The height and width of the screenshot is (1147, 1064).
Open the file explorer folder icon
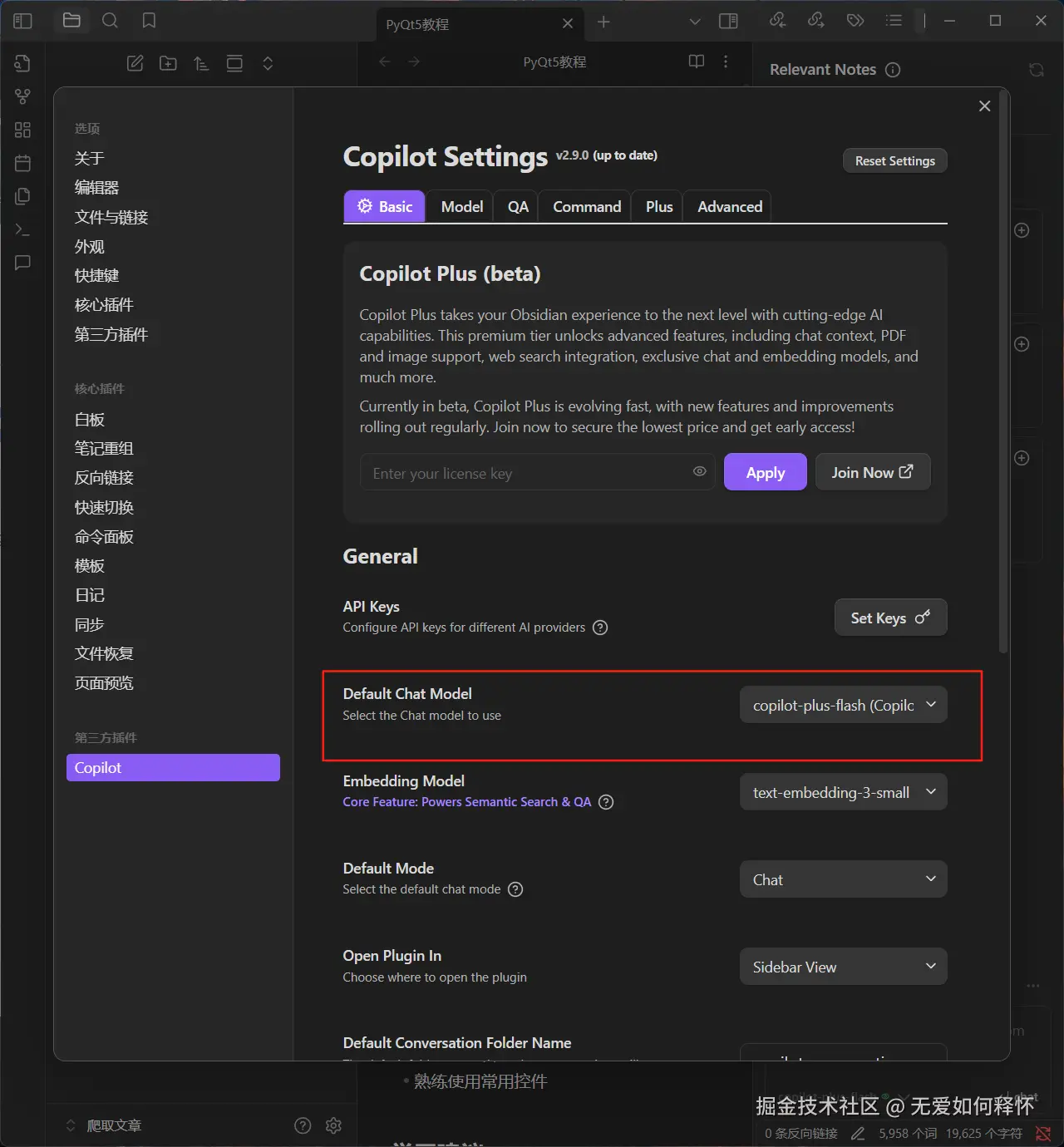click(x=71, y=21)
